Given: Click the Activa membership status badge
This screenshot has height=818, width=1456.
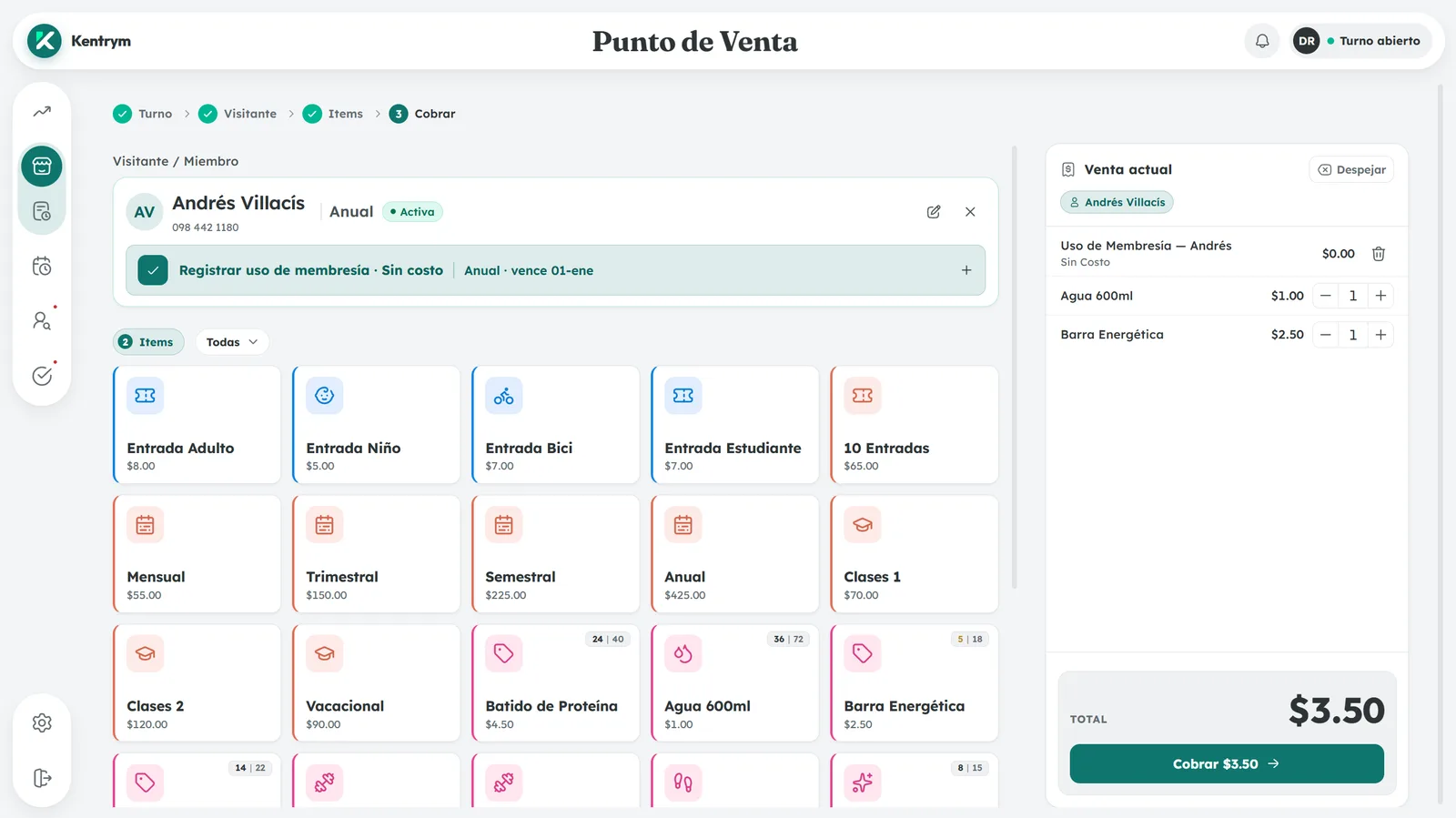Looking at the screenshot, I should point(412,212).
